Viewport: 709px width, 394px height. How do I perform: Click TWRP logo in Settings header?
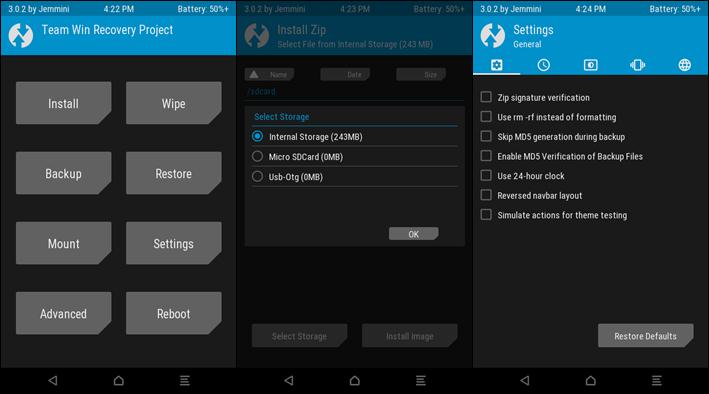pos(493,35)
